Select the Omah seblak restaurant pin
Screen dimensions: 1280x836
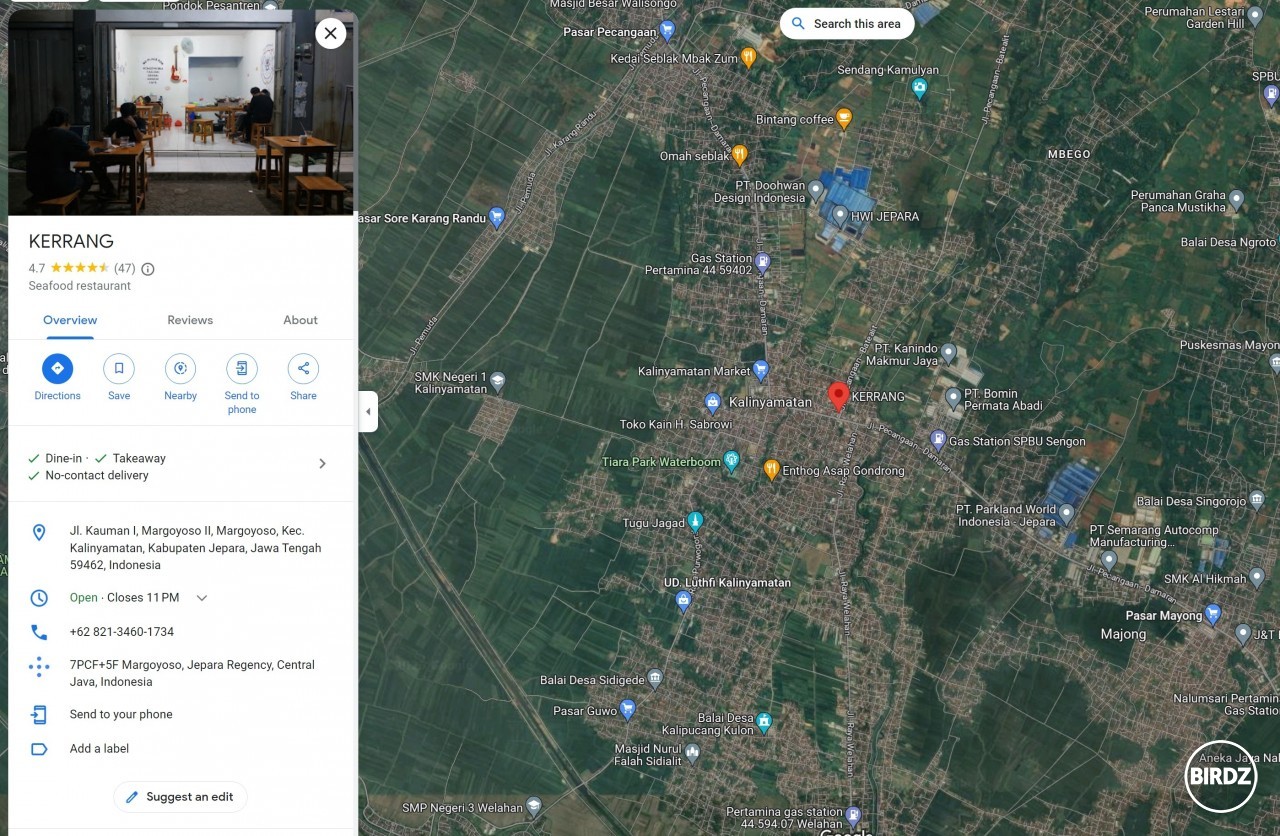tap(740, 155)
